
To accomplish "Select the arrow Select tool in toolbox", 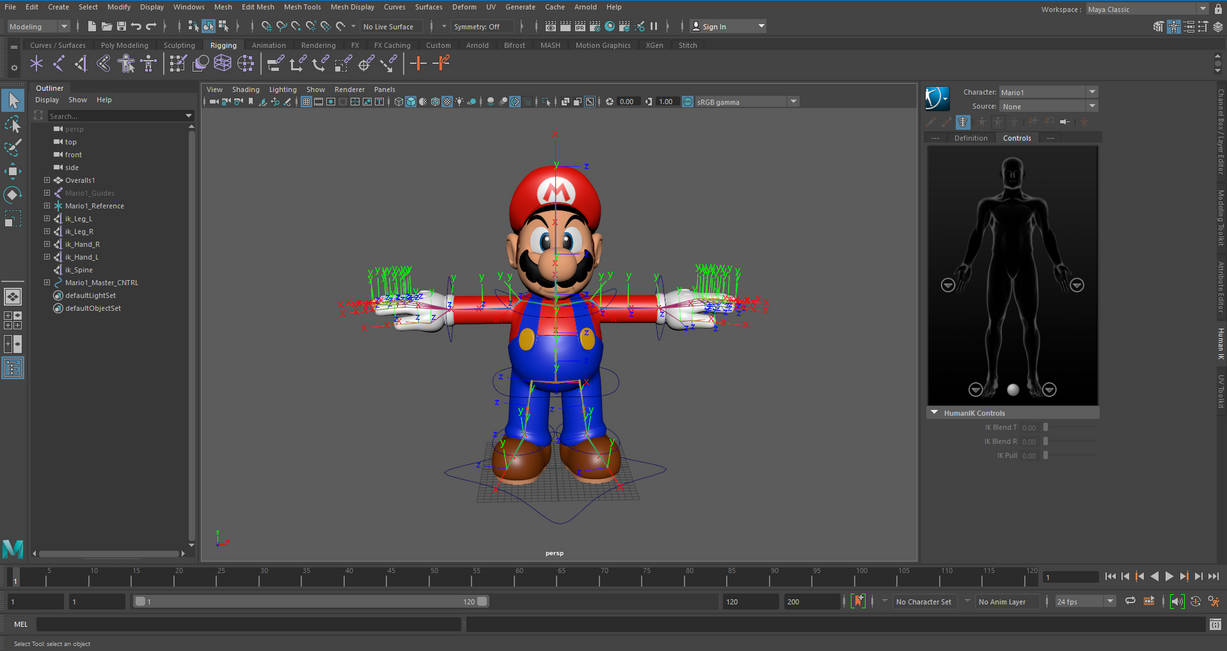I will (x=12, y=100).
